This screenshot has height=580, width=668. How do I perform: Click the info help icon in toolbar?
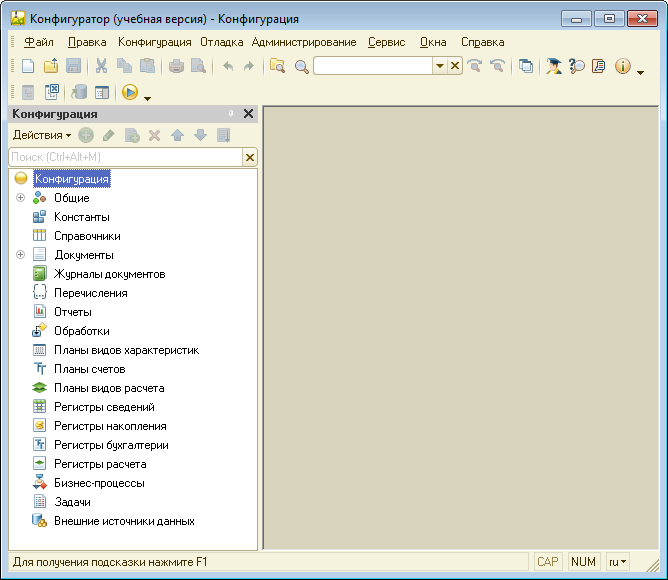coord(623,66)
